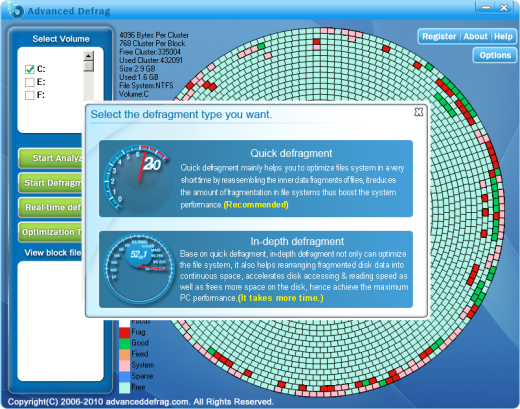The width and height of the screenshot is (520, 409).
Task: Click the green Good legend swatch
Action: point(124,343)
